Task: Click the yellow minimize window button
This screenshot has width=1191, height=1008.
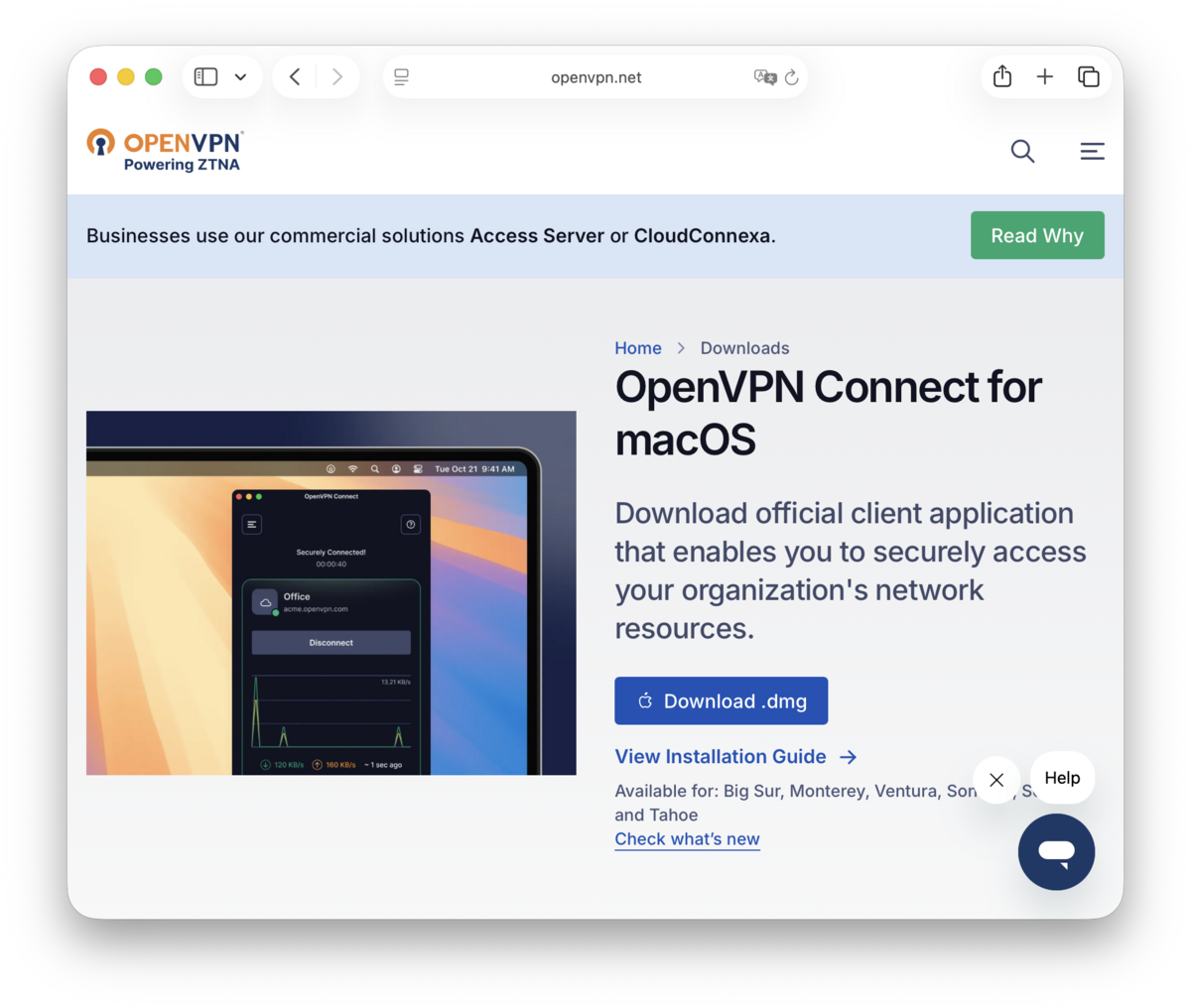Action: 126,76
